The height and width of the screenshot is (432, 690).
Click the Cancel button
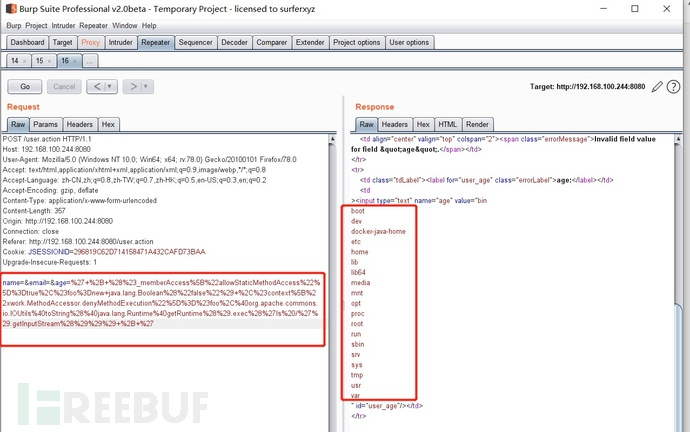(64, 87)
